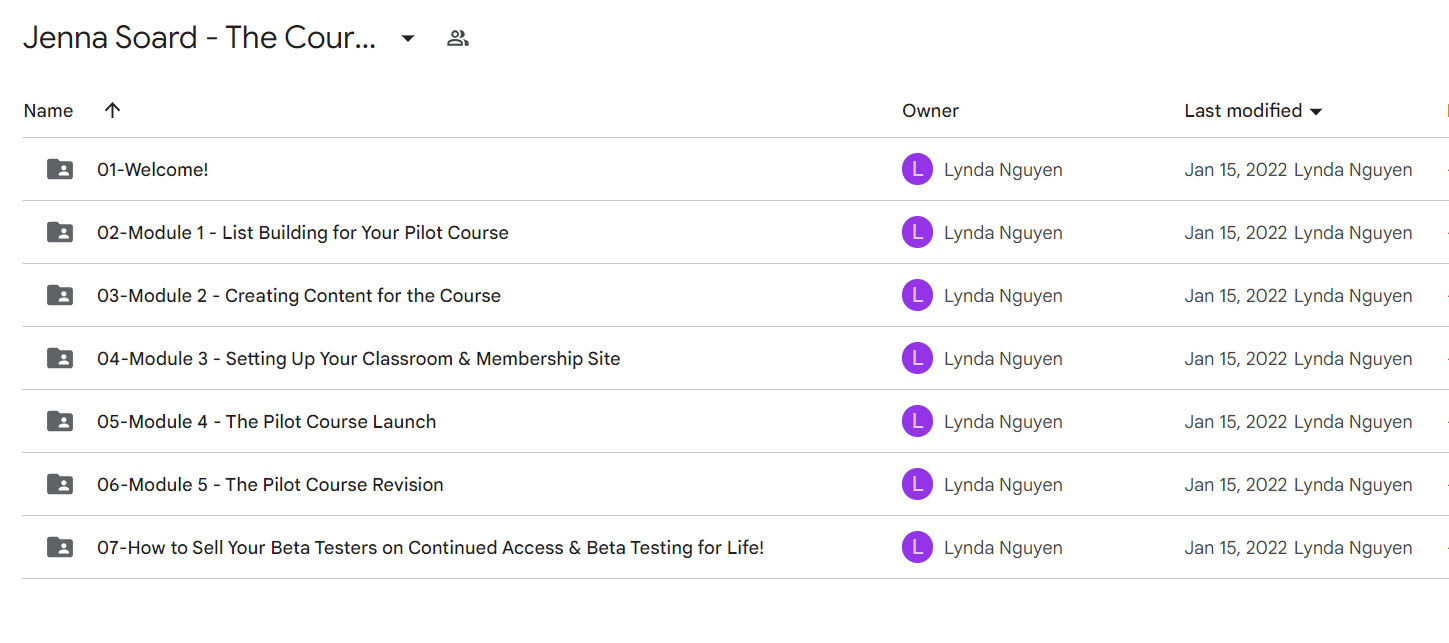Click shared folder icon for 04-Module 3
The height and width of the screenshot is (643, 1449).
[x=60, y=358]
